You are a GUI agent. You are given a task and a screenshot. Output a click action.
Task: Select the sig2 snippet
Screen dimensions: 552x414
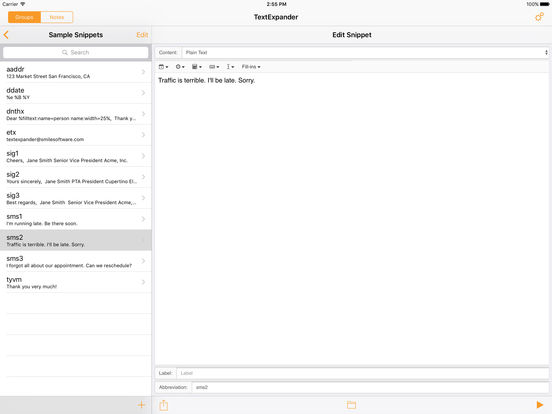click(x=76, y=177)
